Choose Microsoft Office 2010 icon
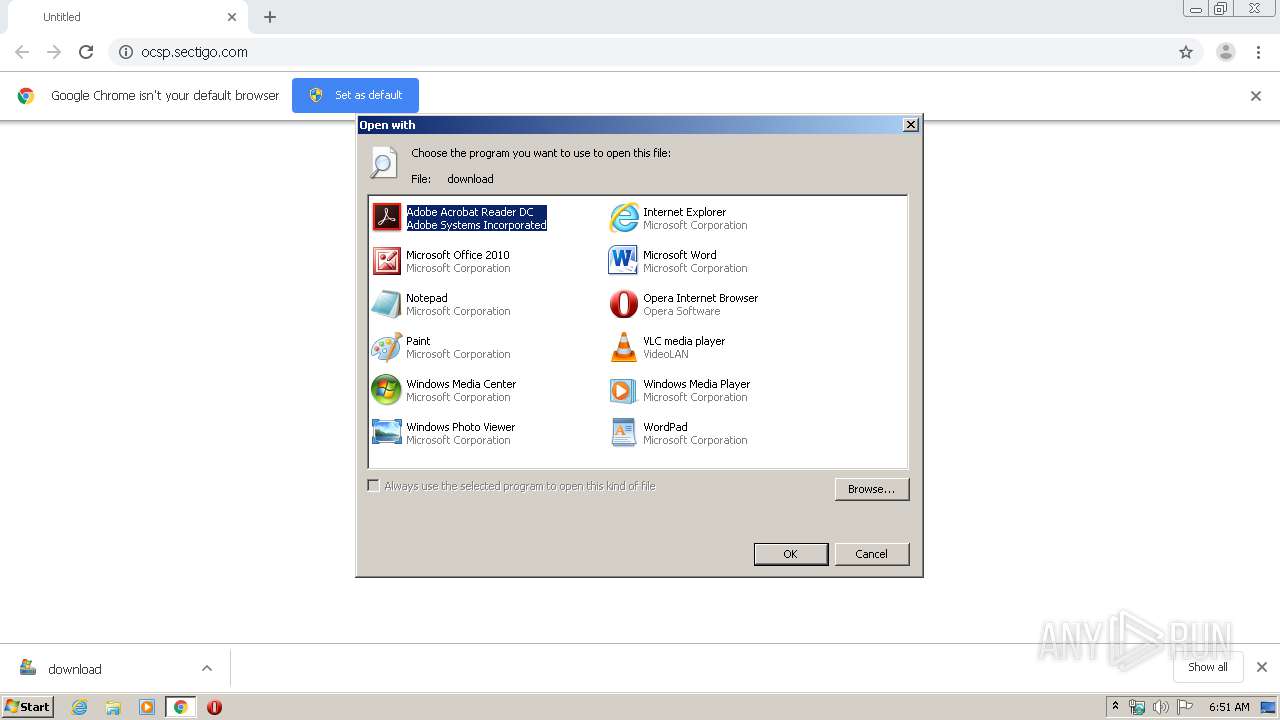The width and height of the screenshot is (1280, 720). [x=386, y=261]
